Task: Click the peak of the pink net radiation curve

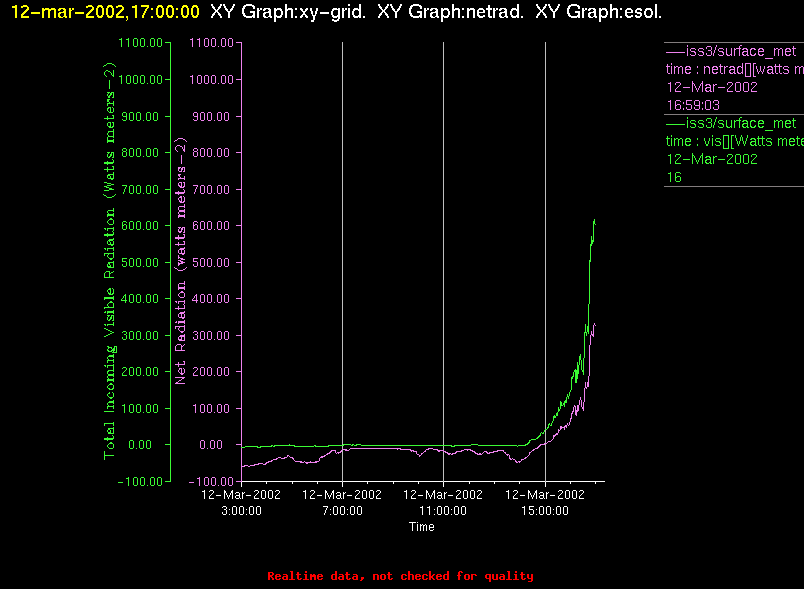Action: pos(594,324)
